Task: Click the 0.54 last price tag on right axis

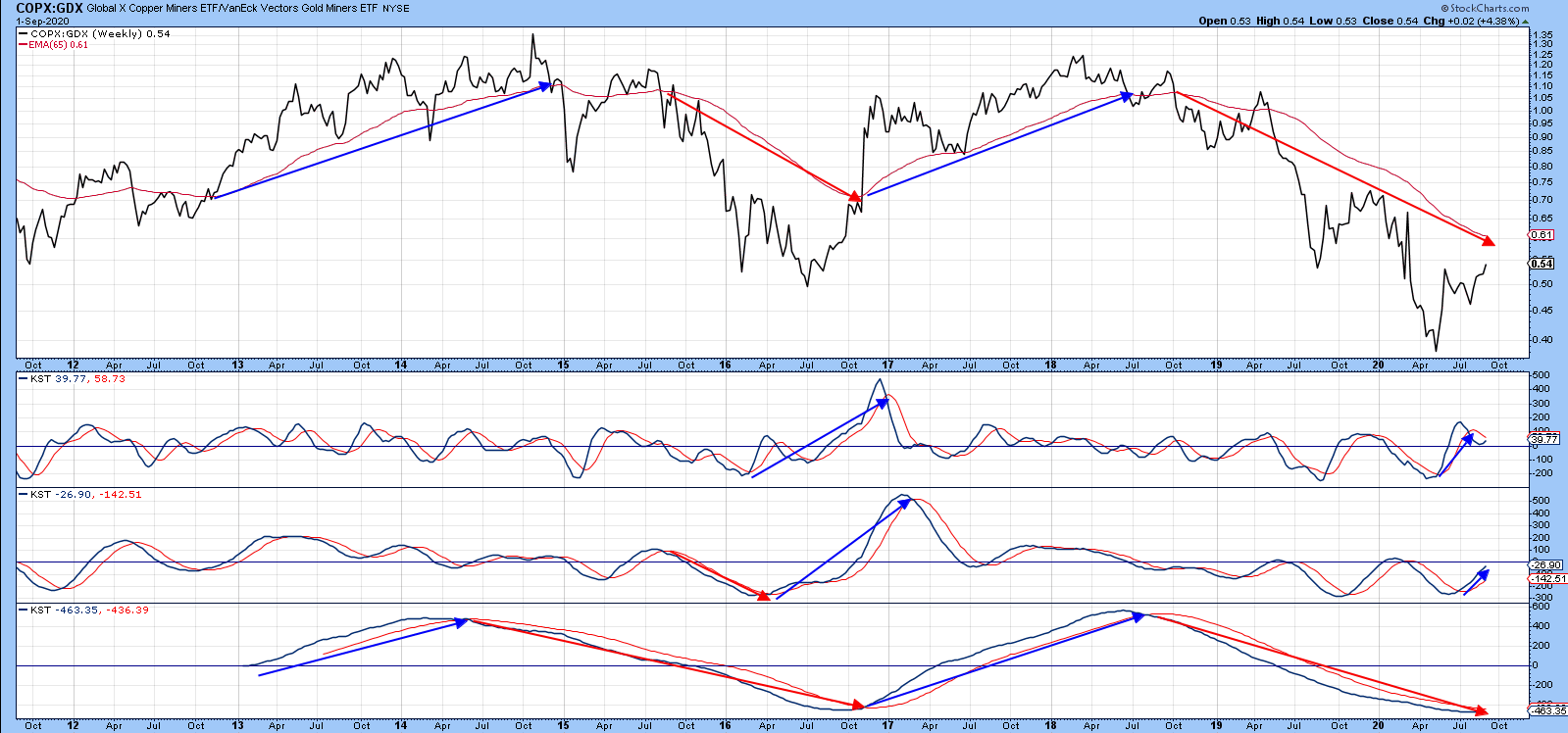Action: [x=1542, y=264]
